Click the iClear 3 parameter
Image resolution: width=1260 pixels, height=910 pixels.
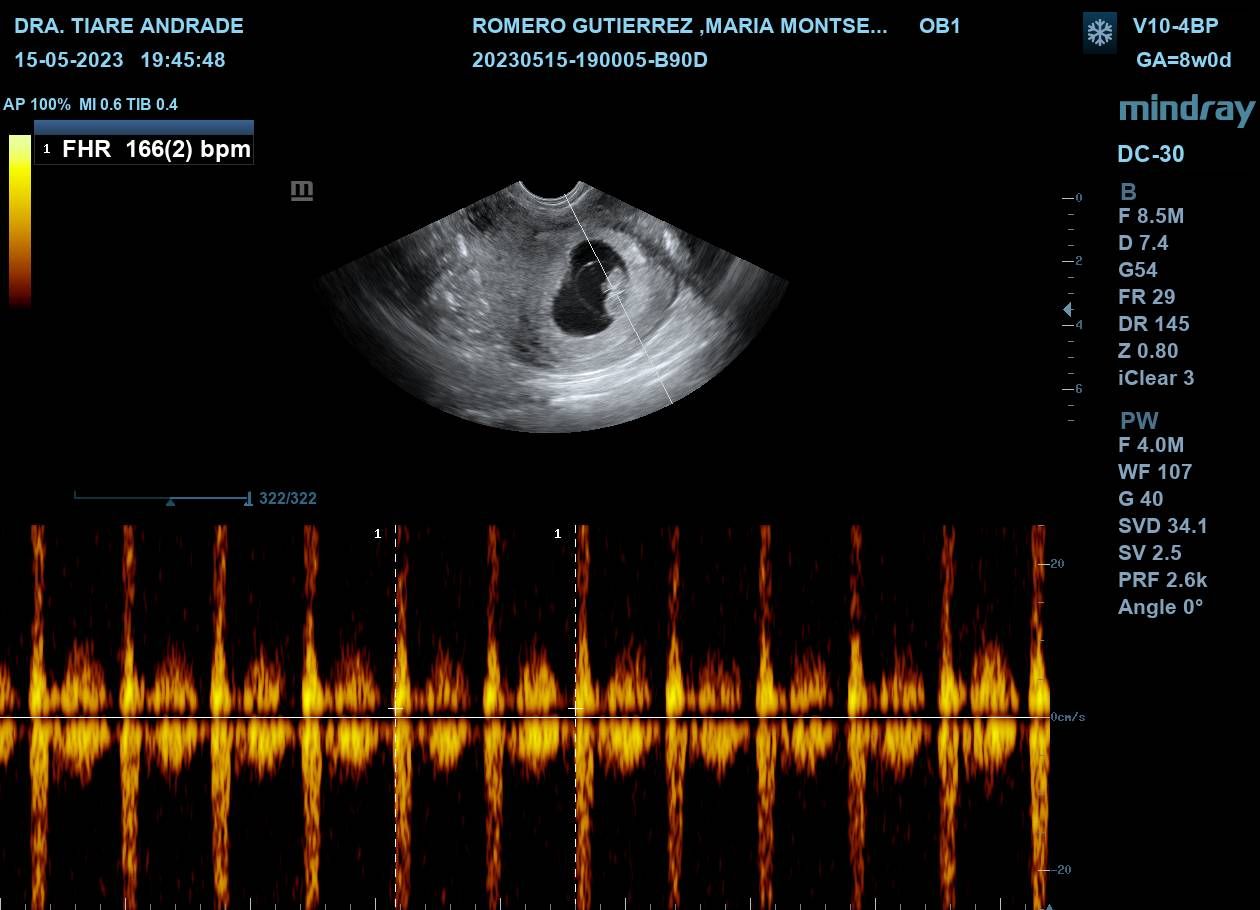[x=1156, y=378]
